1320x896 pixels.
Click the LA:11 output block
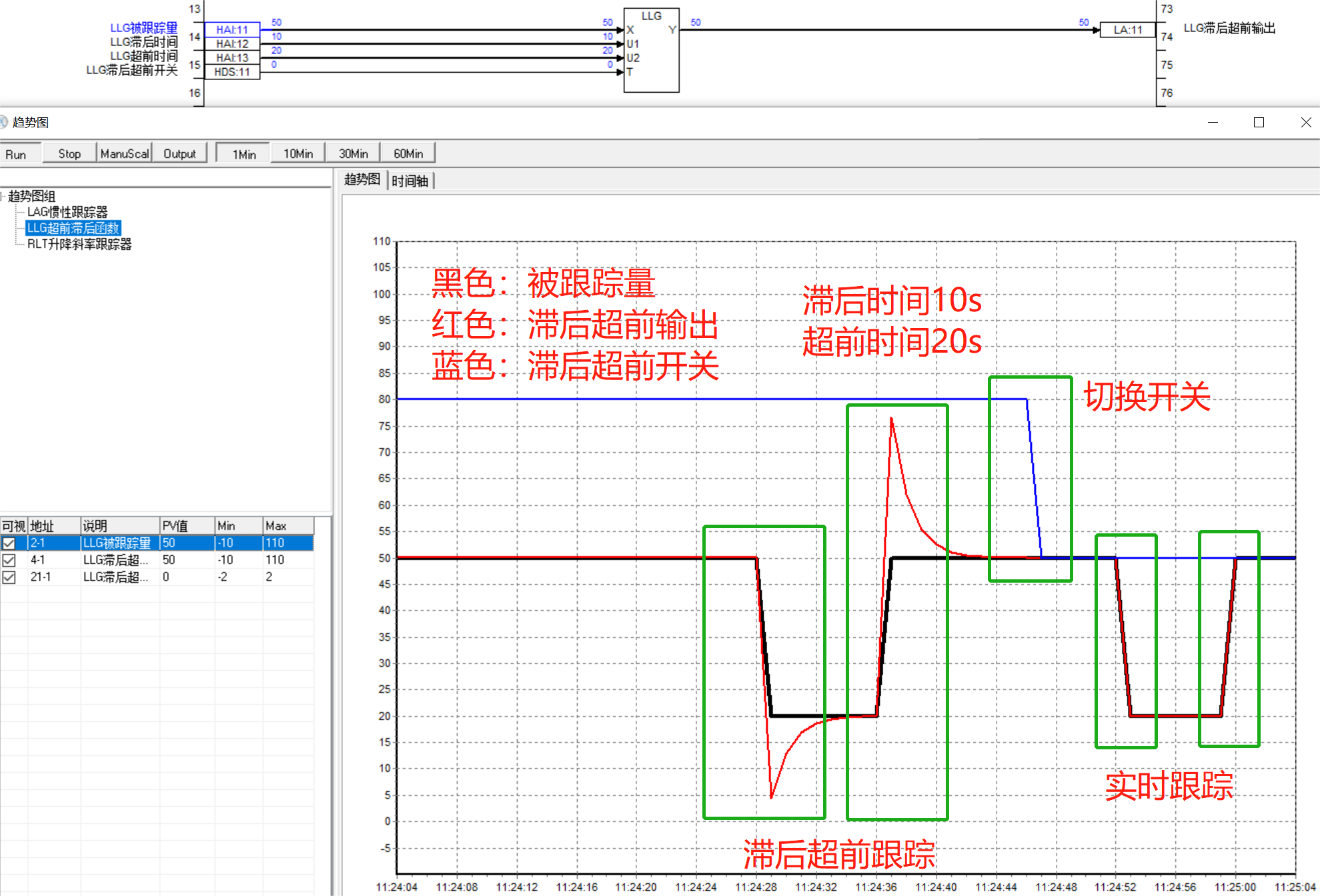click(1127, 29)
